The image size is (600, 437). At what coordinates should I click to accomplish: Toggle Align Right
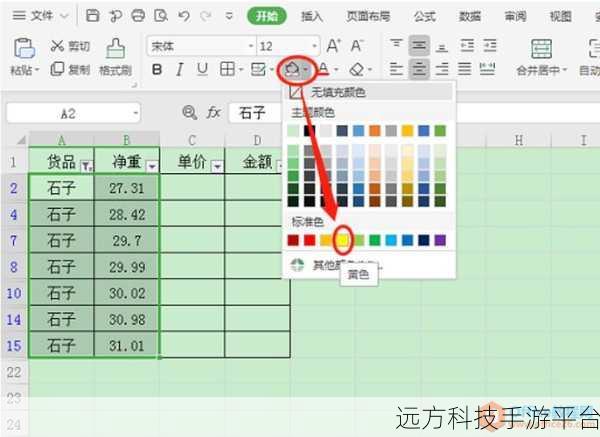click(x=442, y=69)
